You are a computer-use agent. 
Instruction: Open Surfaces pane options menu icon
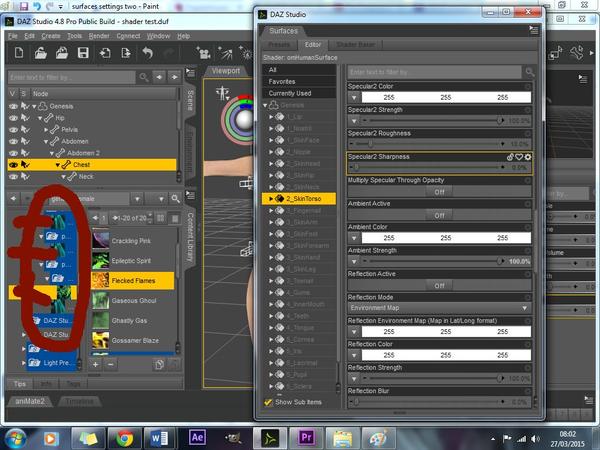coord(533,30)
